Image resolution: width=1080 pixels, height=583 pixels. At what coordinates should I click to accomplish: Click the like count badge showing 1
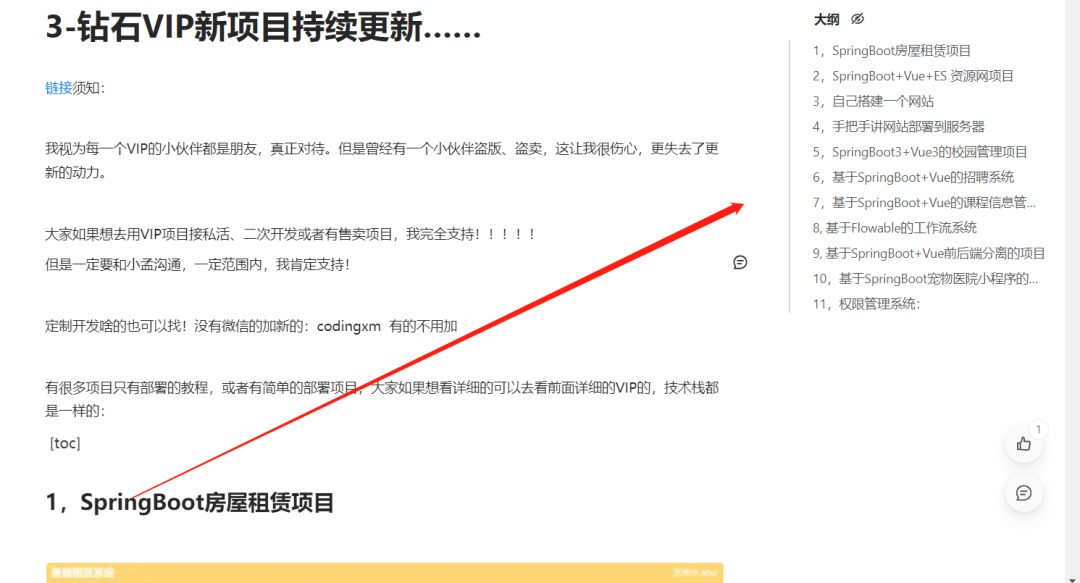[1038, 431]
